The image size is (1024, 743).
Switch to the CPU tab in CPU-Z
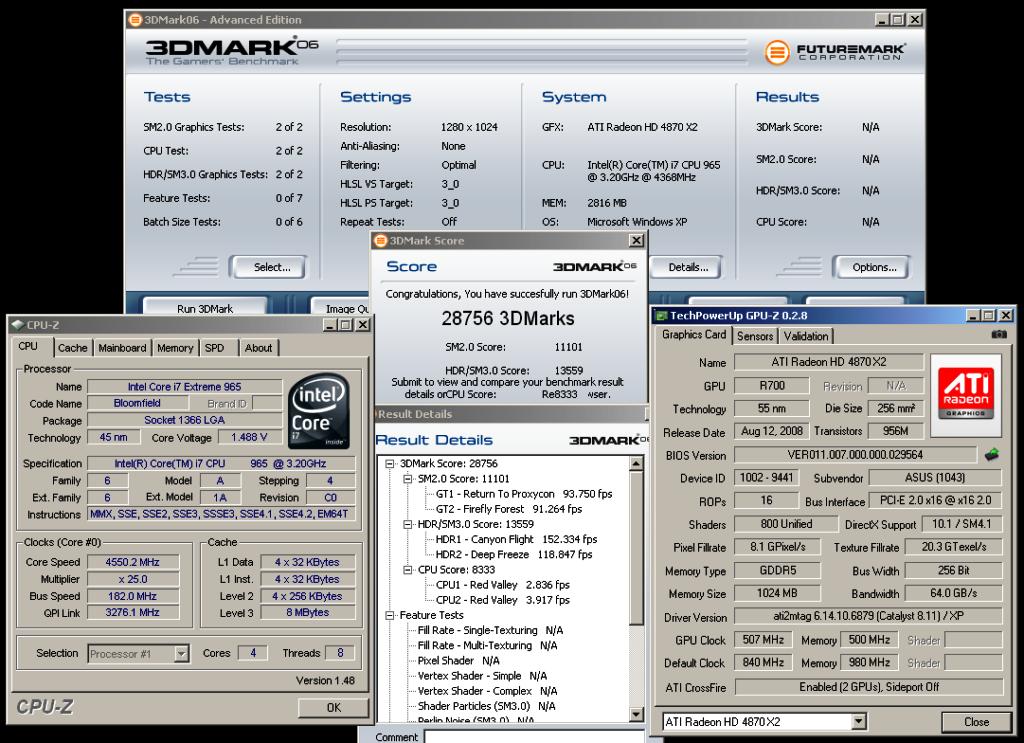[28, 347]
